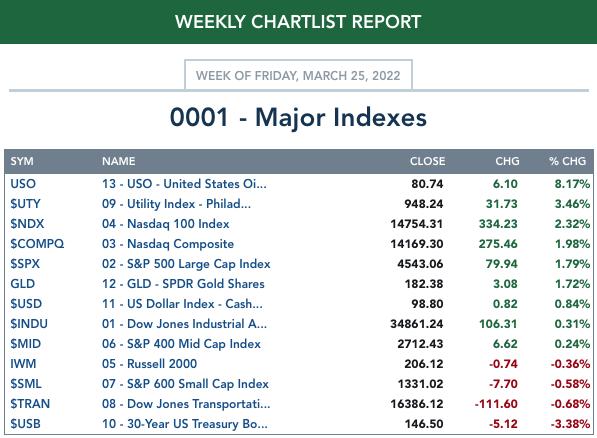Open 05 - Russell 2000 chart link
The width and height of the screenshot is (597, 438).
point(149,364)
